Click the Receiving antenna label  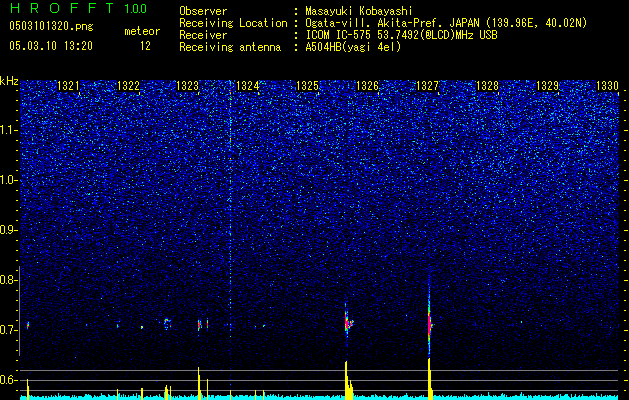(230, 47)
